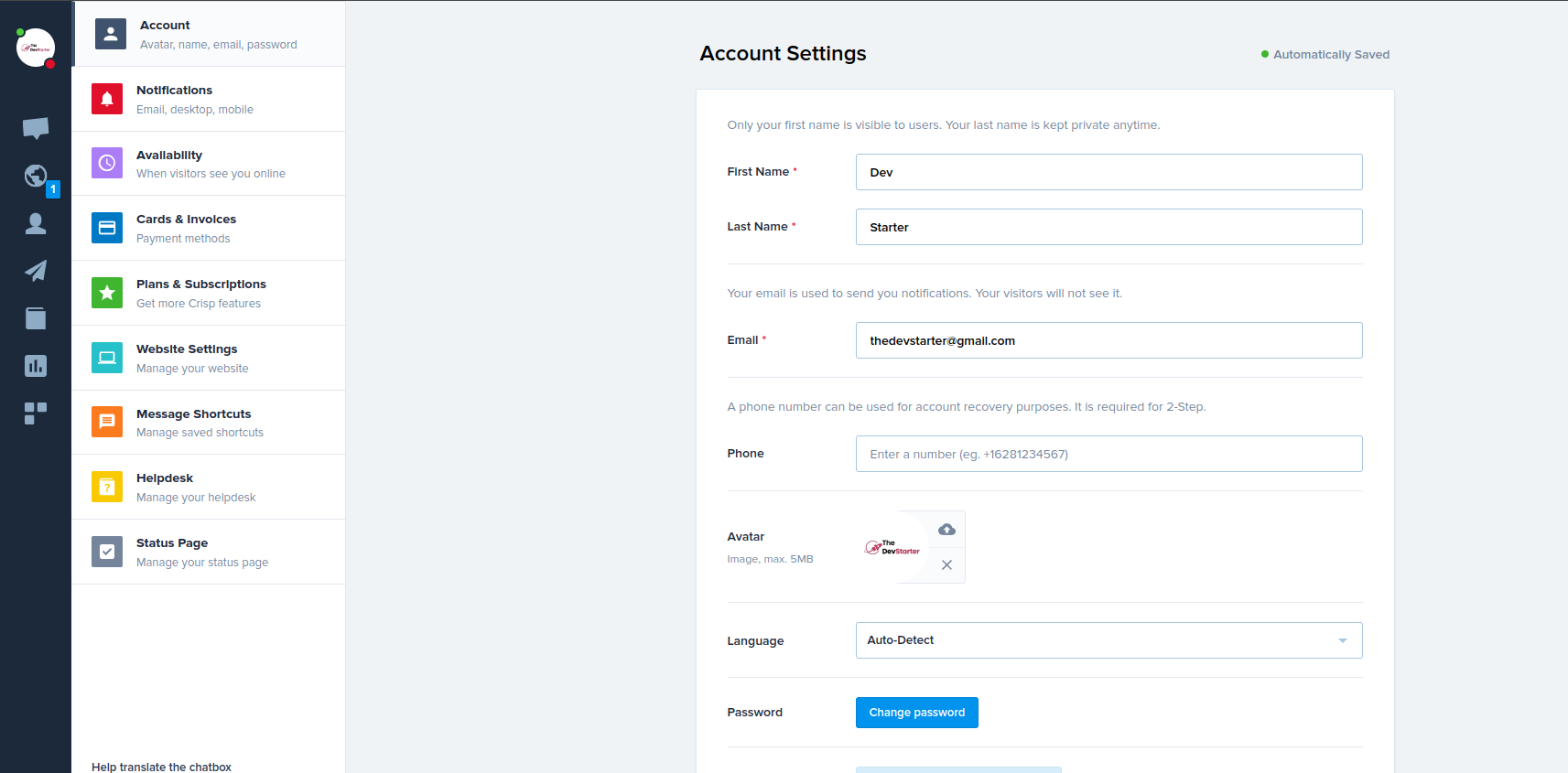Open the Notifications settings section
The height and width of the screenshot is (773, 1568).
[x=209, y=99]
